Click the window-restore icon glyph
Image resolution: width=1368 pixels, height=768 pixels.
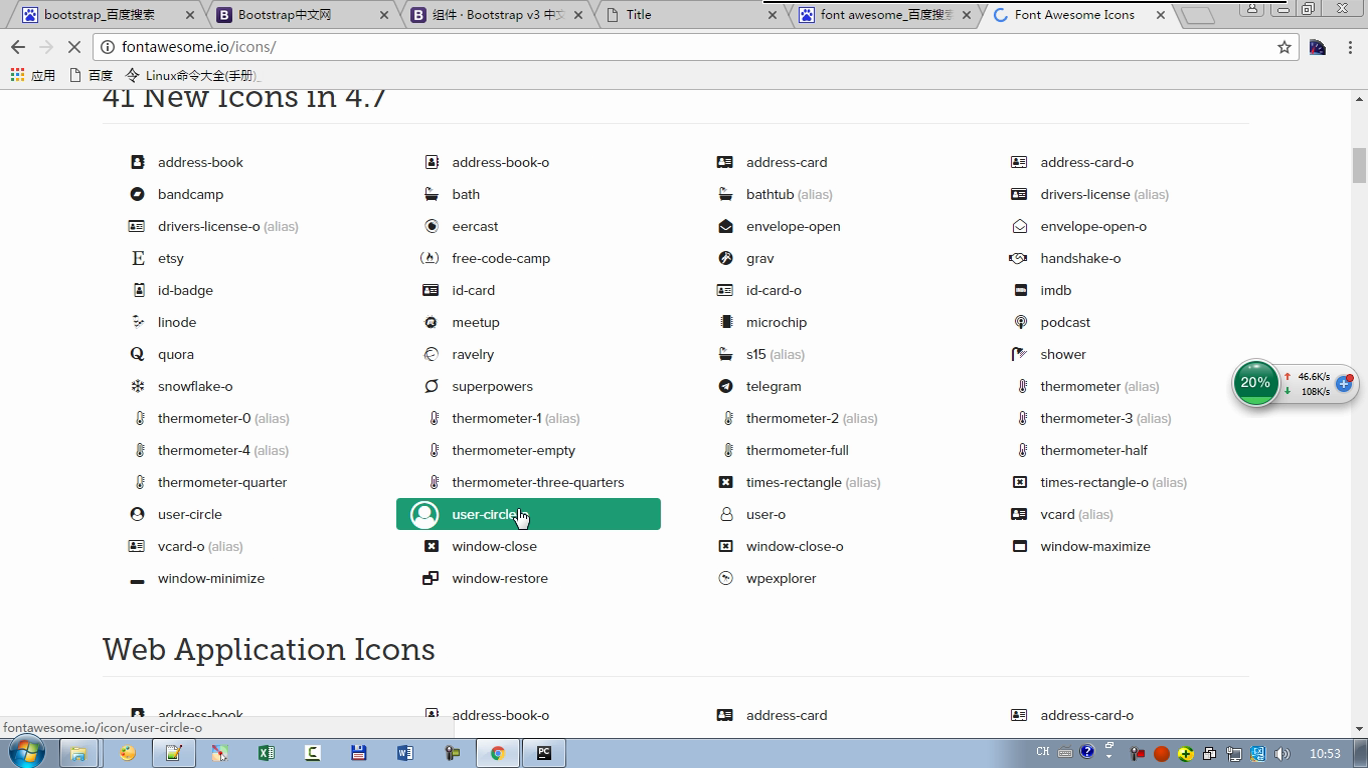pyautogui.click(x=431, y=579)
